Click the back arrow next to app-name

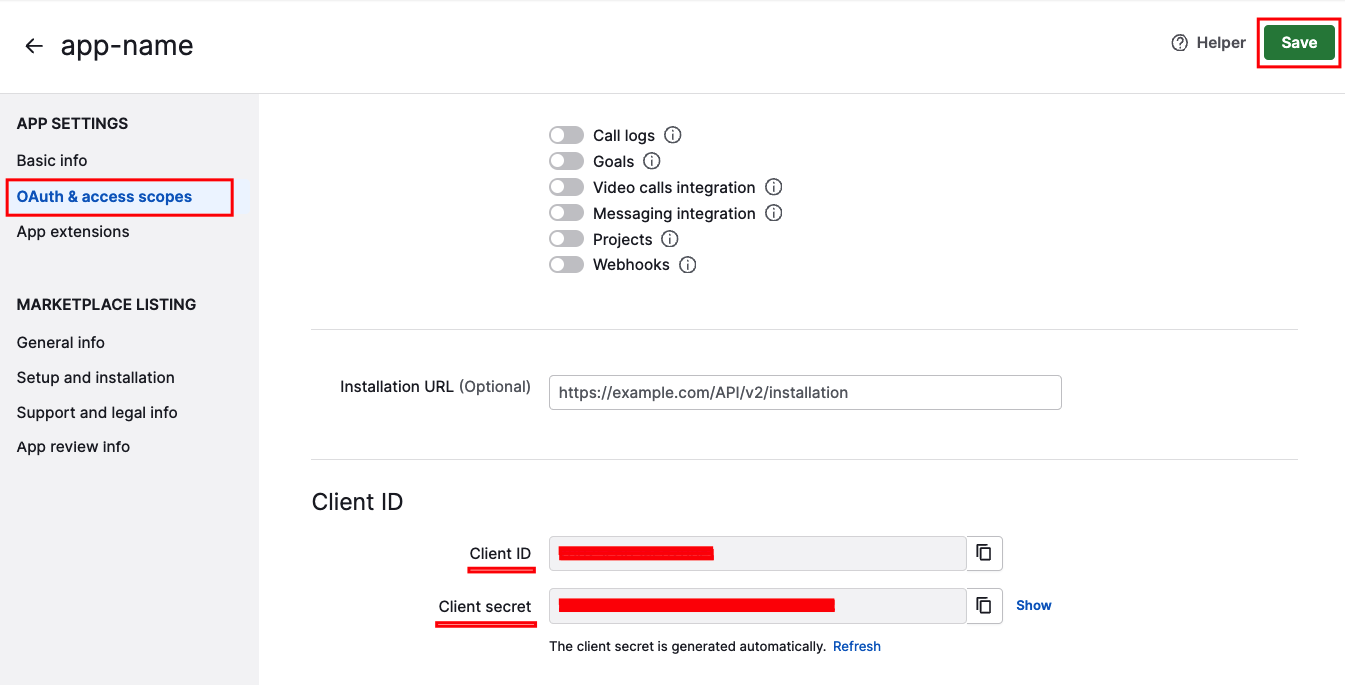click(33, 44)
